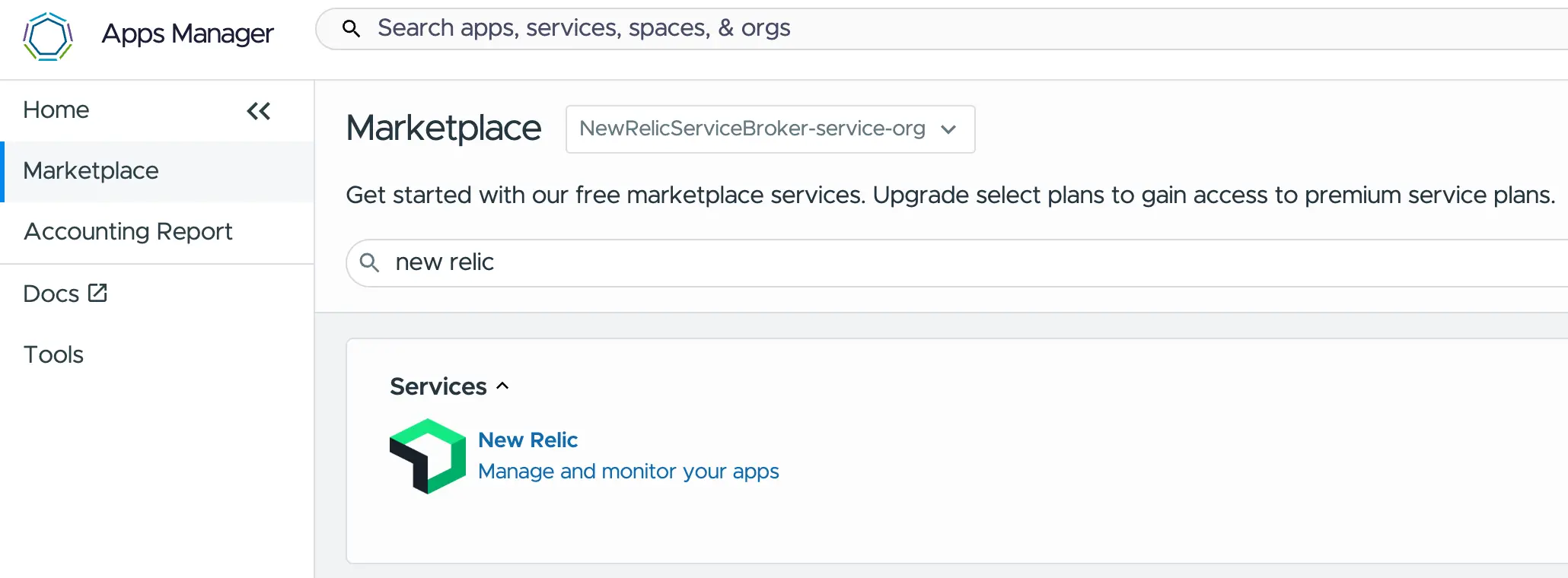Click the marketplace search field containing "new relic"
The height and width of the screenshot is (578, 1568).
(x=913, y=262)
